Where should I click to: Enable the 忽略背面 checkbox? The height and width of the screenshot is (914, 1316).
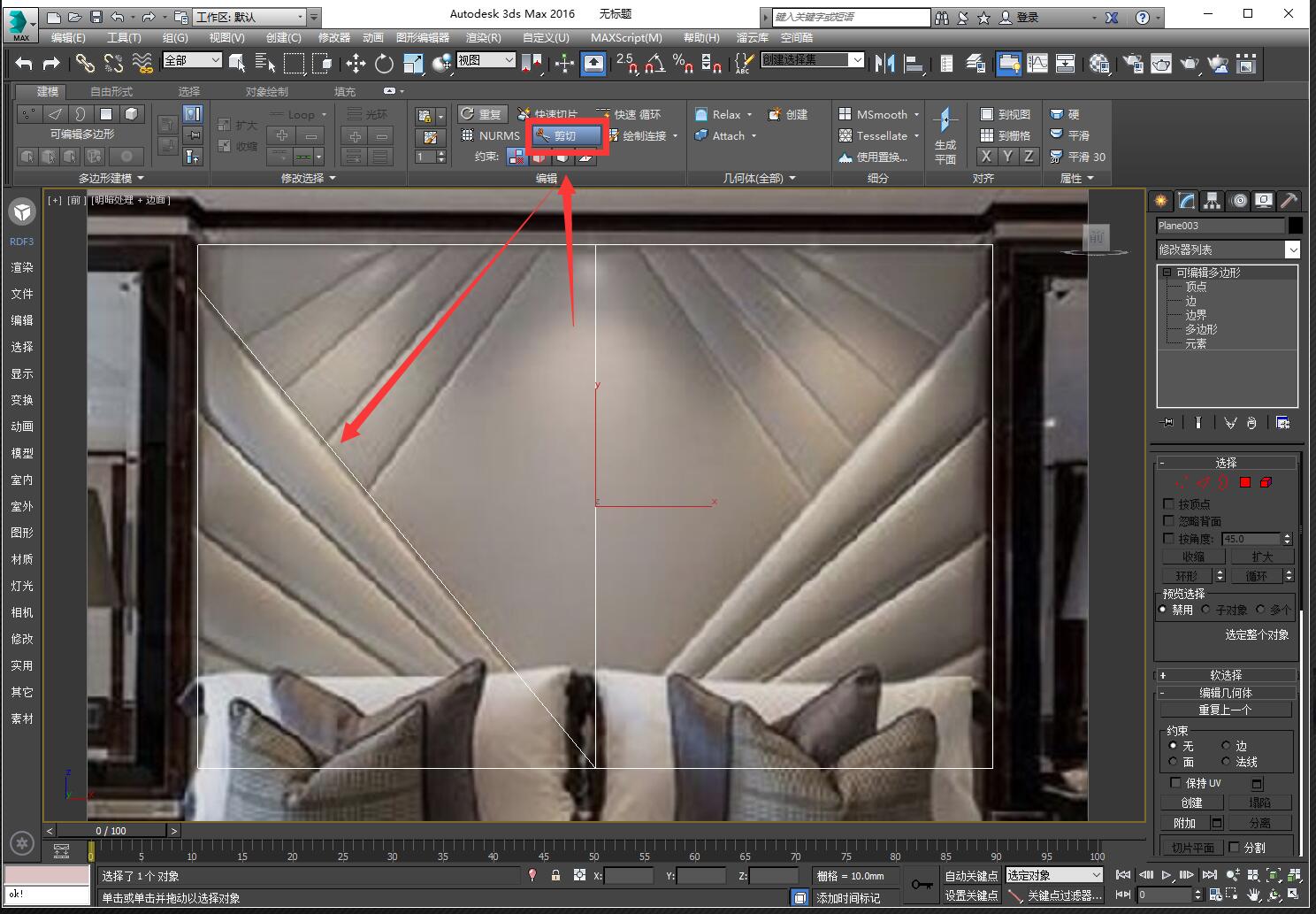(x=1168, y=521)
